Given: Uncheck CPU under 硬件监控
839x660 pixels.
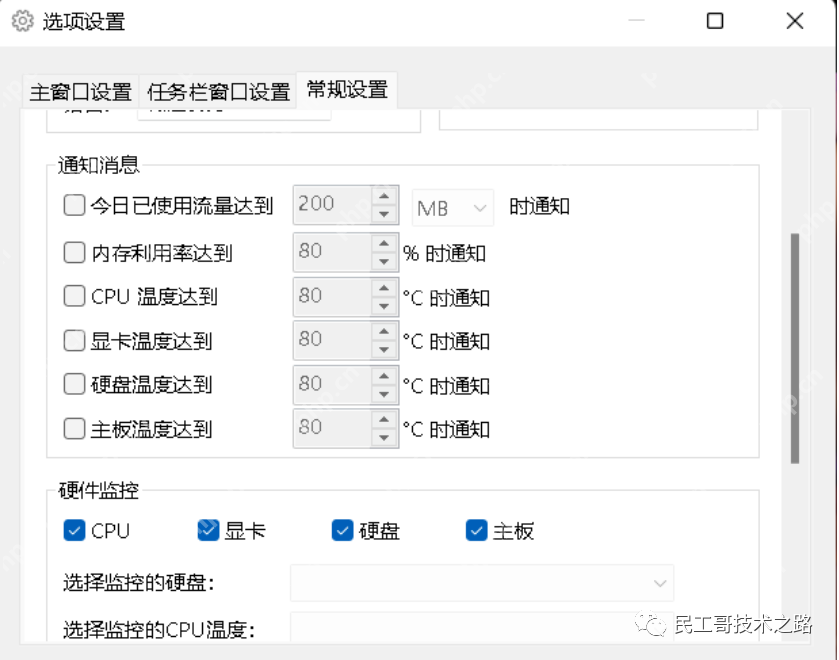Looking at the screenshot, I should pos(74,530).
